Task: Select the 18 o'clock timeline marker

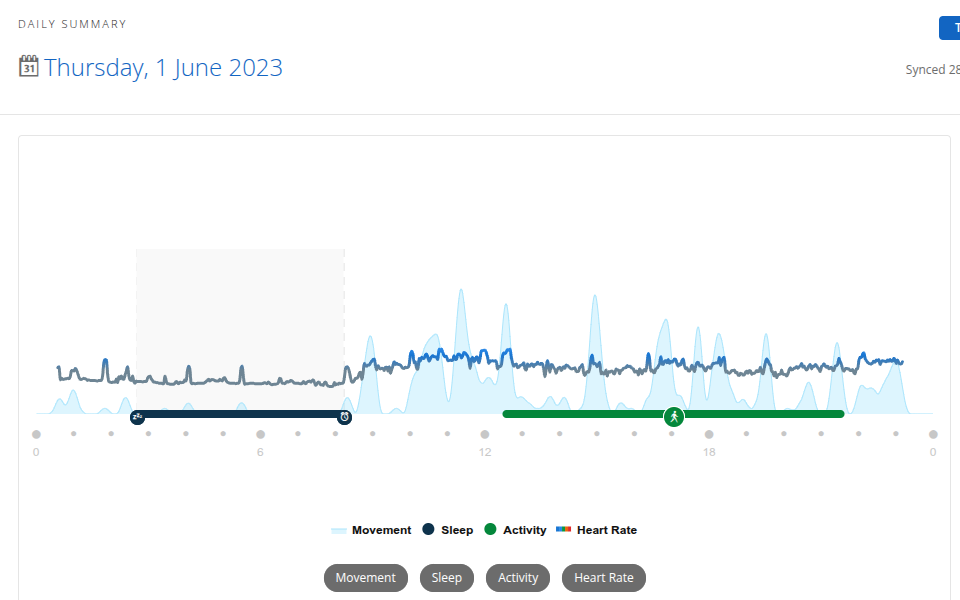Action: click(709, 434)
